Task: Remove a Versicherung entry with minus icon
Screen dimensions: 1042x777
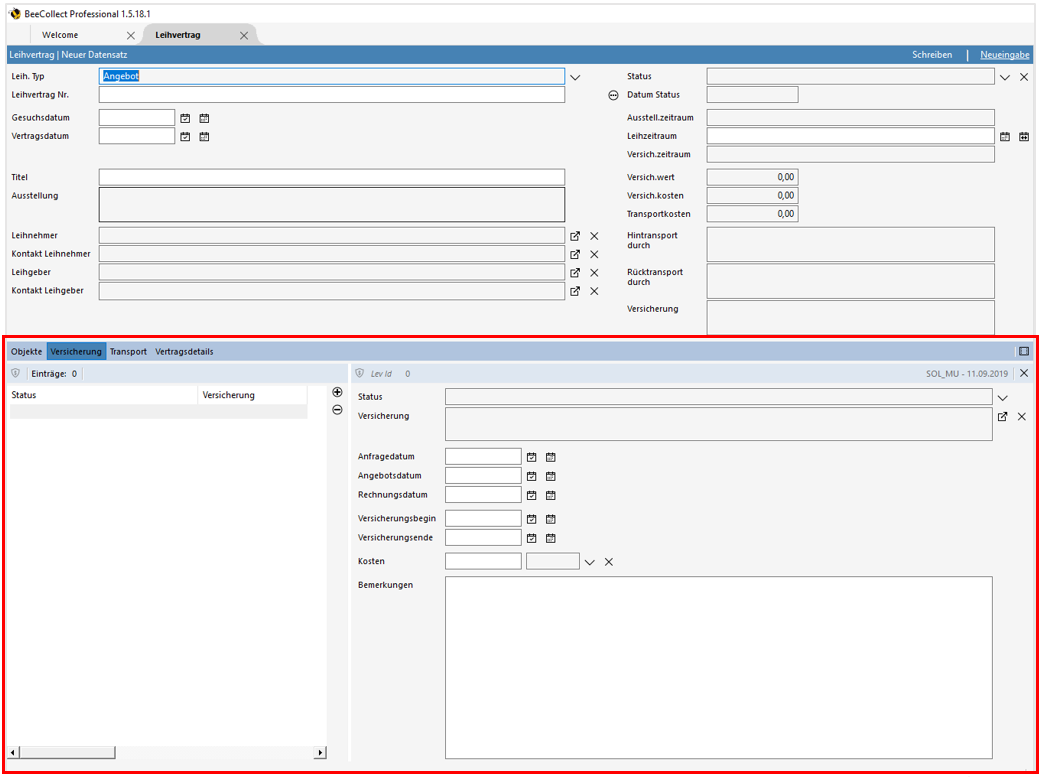Action: (337, 411)
